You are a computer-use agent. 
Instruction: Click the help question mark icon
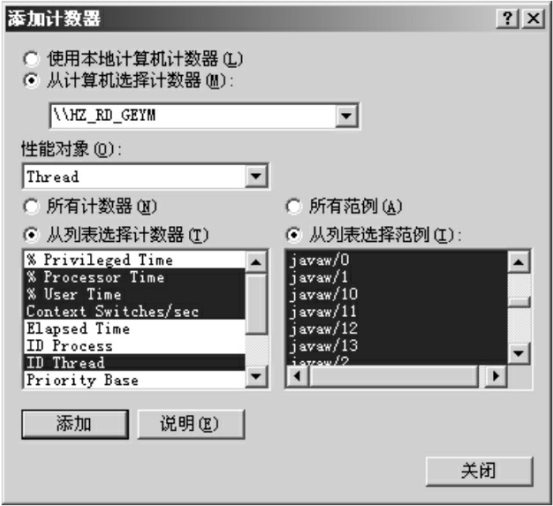pyautogui.click(x=507, y=18)
